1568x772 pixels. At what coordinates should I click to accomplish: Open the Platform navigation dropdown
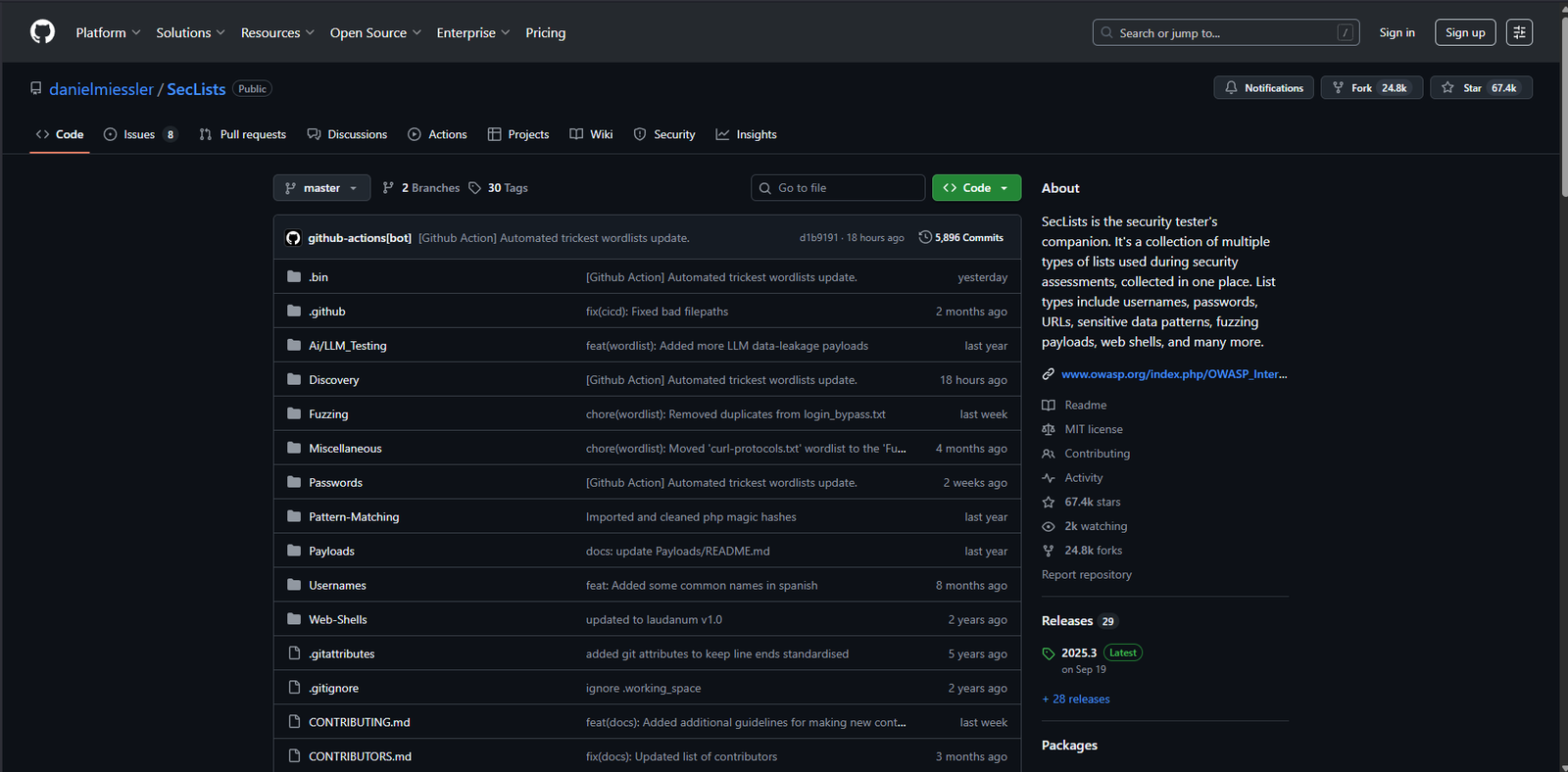point(108,32)
